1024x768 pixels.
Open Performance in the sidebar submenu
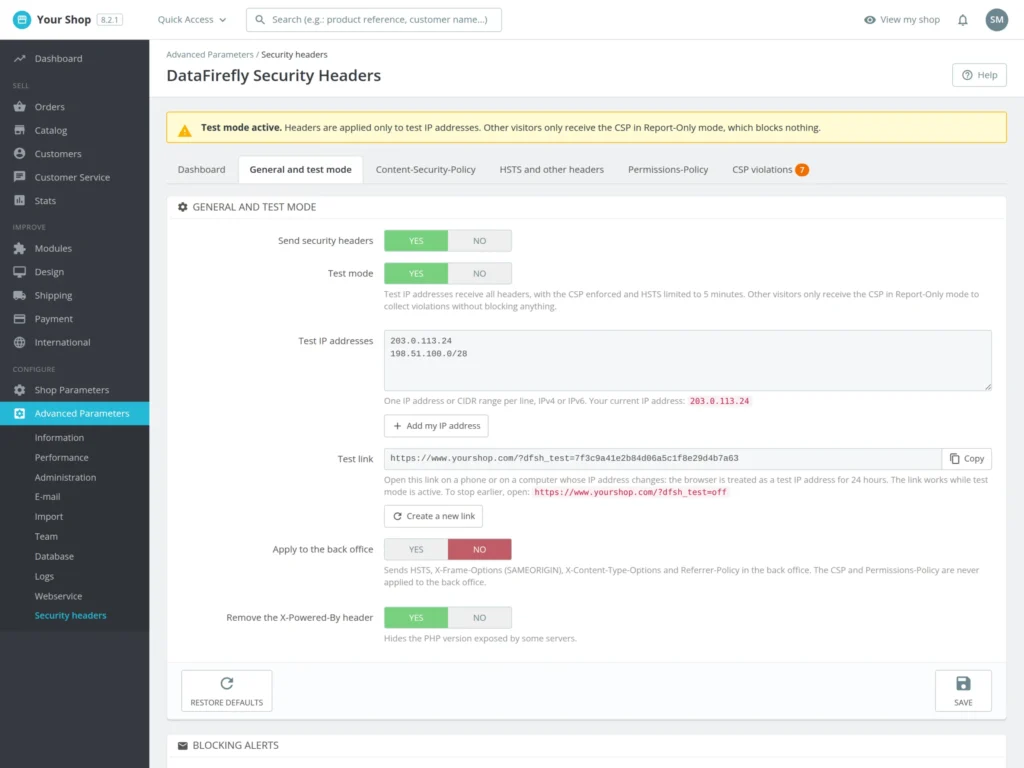click(61, 458)
